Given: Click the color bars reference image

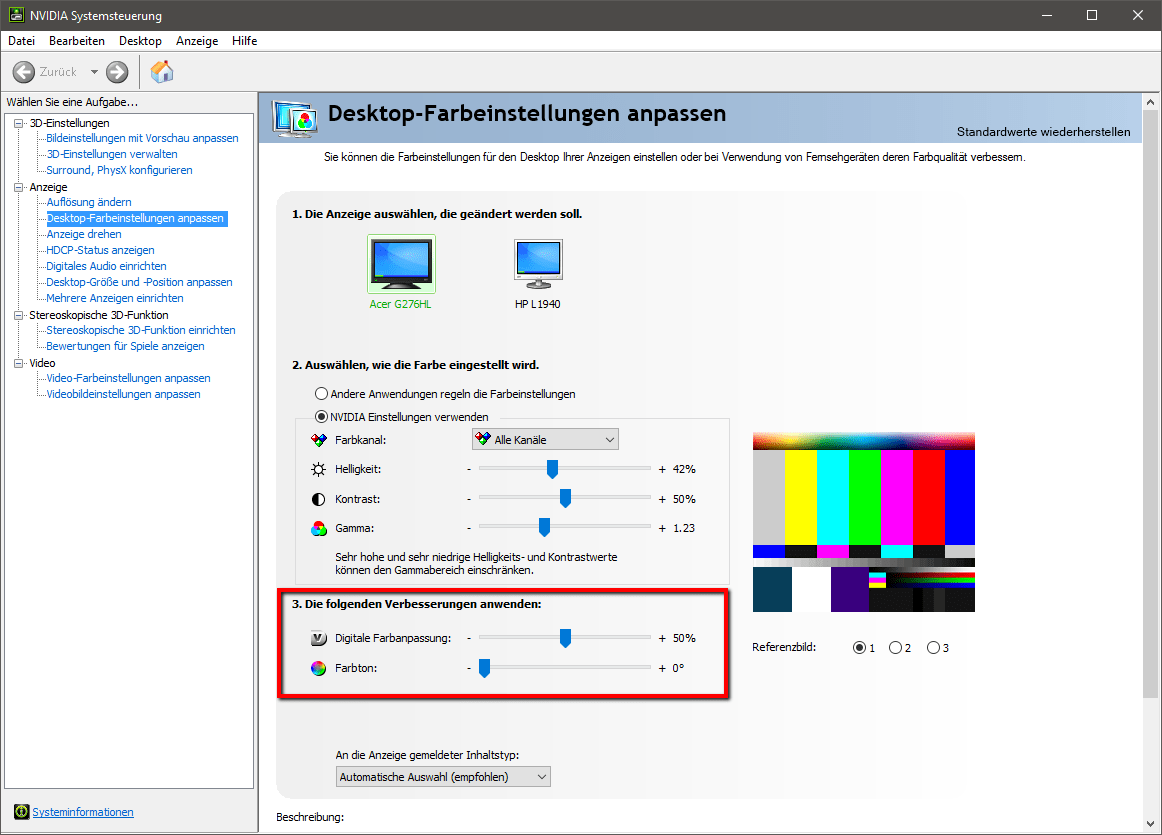Looking at the screenshot, I should pyautogui.click(x=863, y=522).
